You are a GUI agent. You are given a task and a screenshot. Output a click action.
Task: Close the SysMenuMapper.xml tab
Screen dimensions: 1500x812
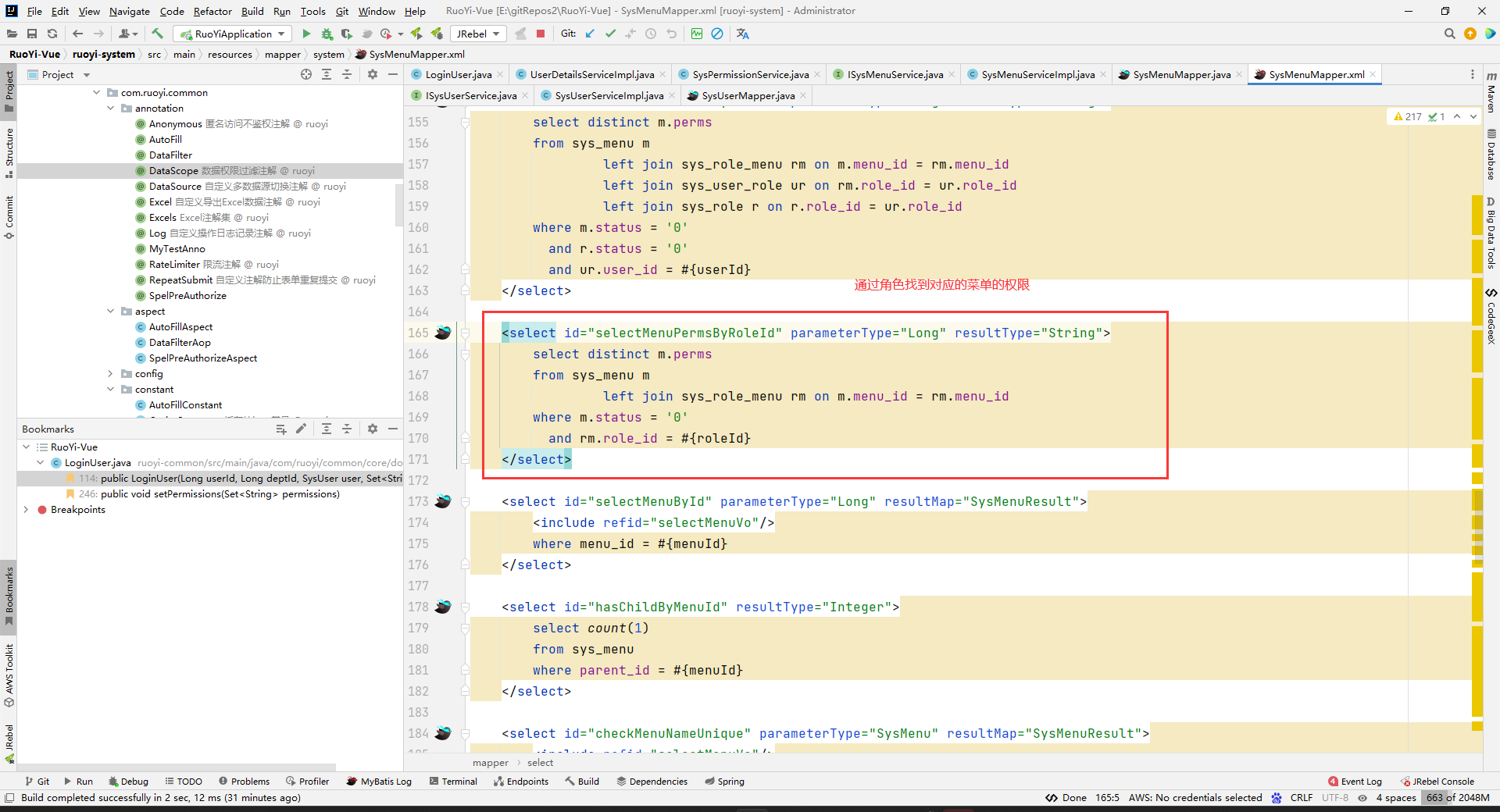click(x=1373, y=74)
